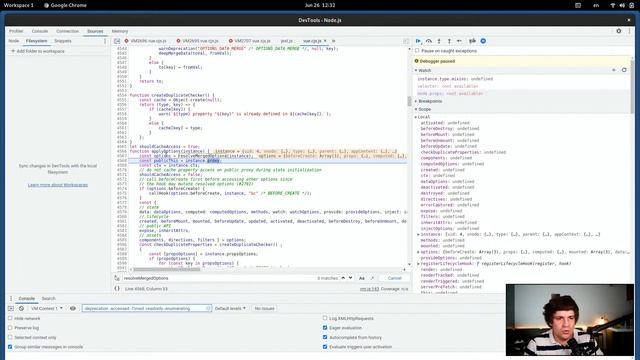Disable Eager evaluation checkbox
The width and height of the screenshot is (640, 360).
(x=325, y=327)
